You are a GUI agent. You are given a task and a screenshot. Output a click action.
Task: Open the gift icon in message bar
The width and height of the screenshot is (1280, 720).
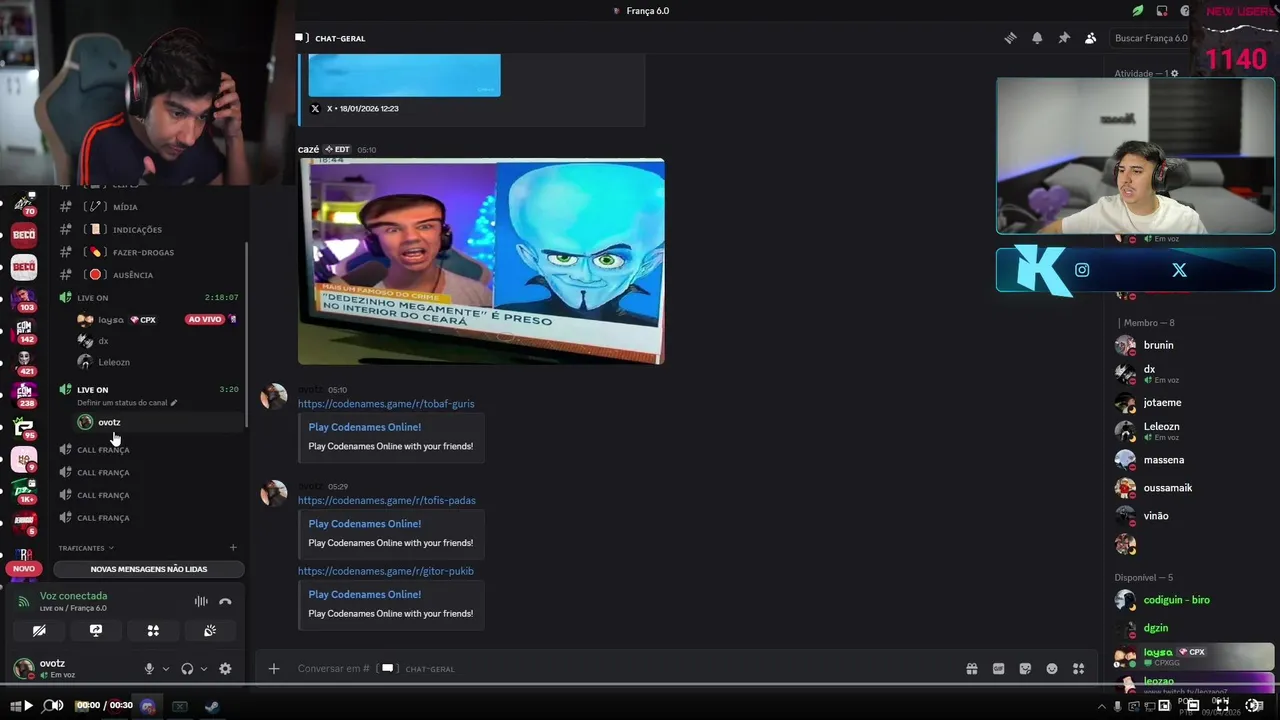971,669
